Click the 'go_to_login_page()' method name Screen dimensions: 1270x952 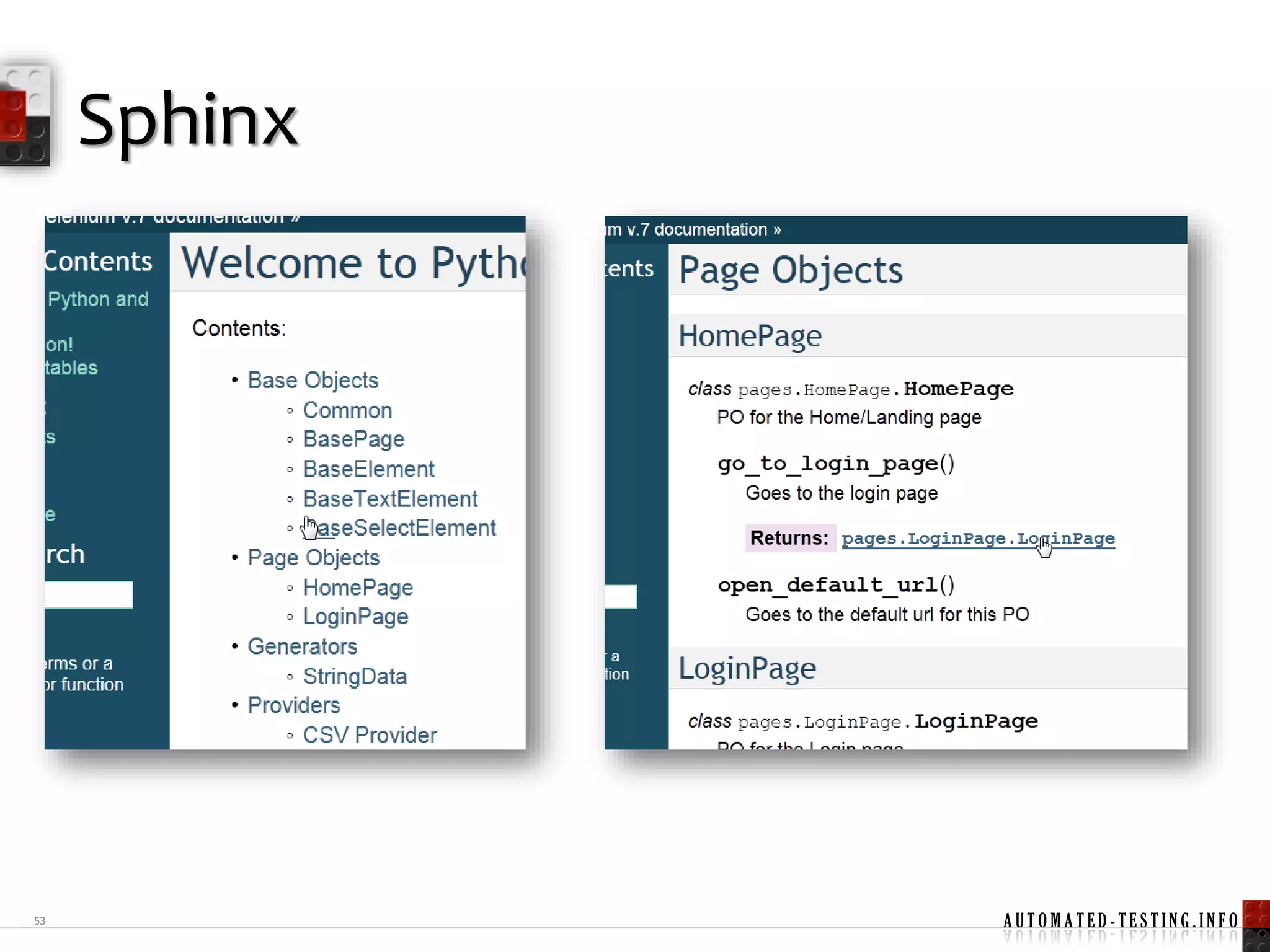[x=836, y=464]
